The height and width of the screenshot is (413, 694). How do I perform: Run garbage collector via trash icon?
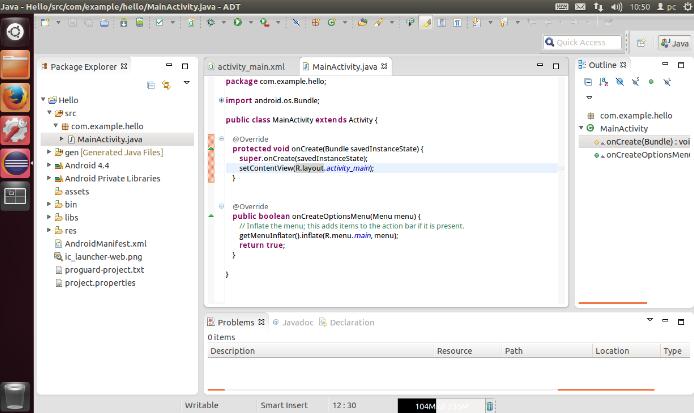[489, 406]
